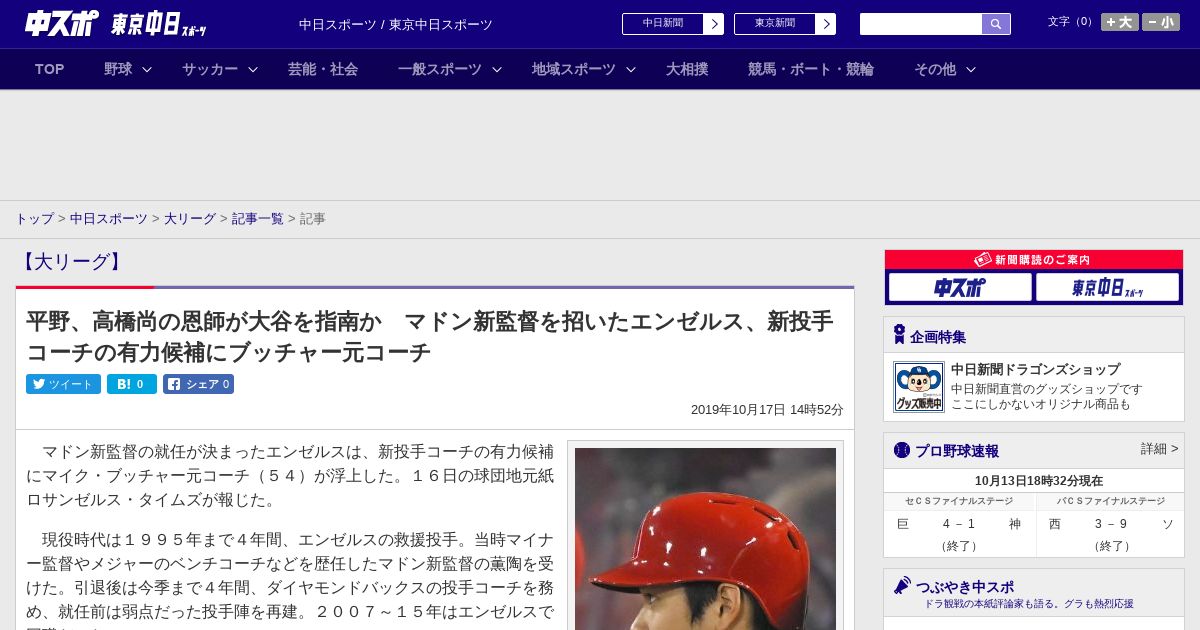The image size is (1200, 630).
Task: Click 新聞購読のご案内 banner header
Action: coord(1034,259)
